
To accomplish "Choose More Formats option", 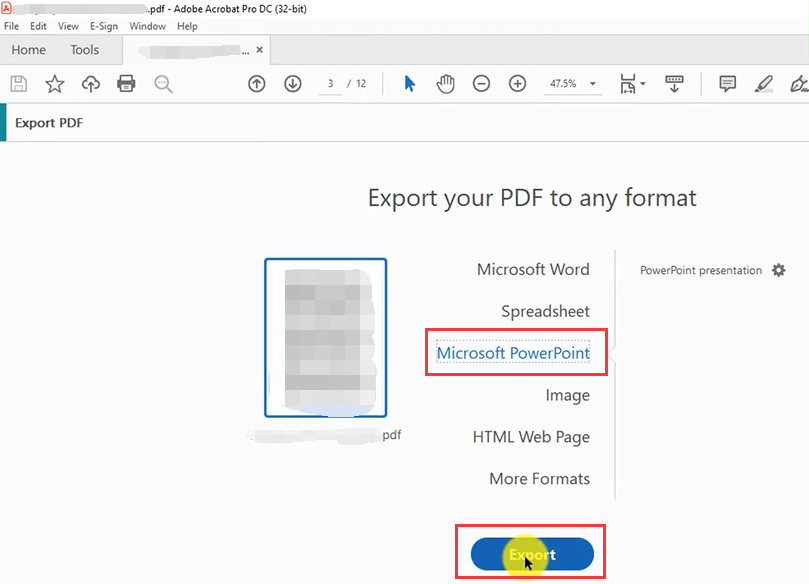I will [x=539, y=479].
